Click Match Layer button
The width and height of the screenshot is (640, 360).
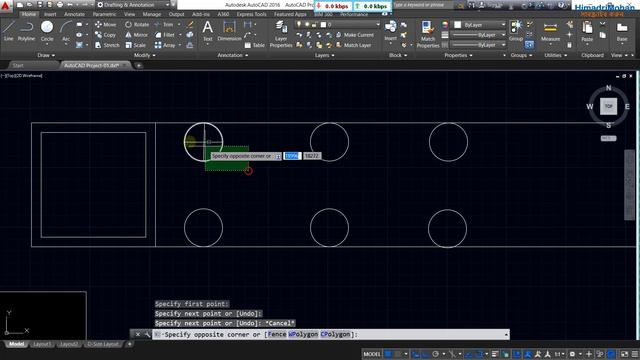pos(353,45)
